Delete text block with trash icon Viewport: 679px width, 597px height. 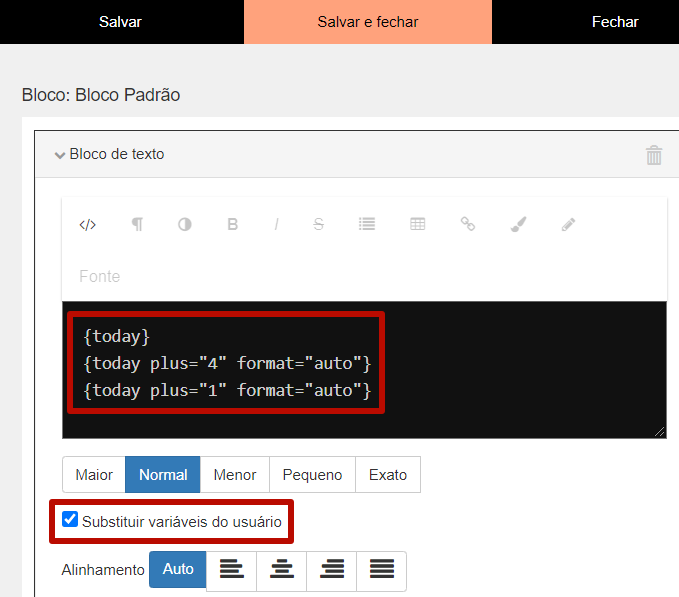(654, 155)
